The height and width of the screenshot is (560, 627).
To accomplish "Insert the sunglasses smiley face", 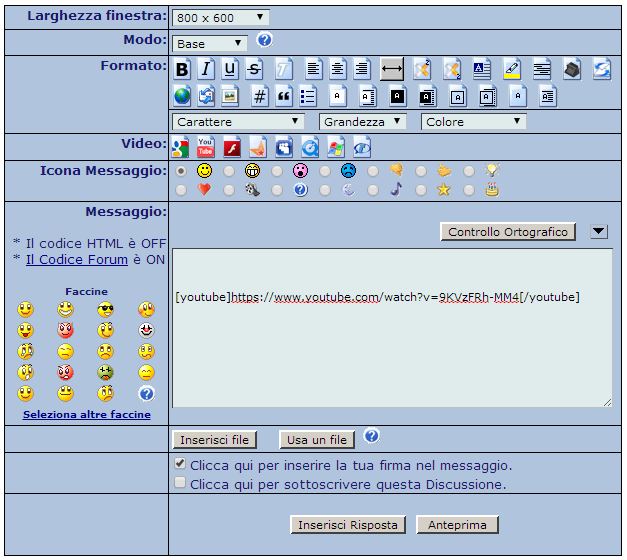I will click(106, 310).
